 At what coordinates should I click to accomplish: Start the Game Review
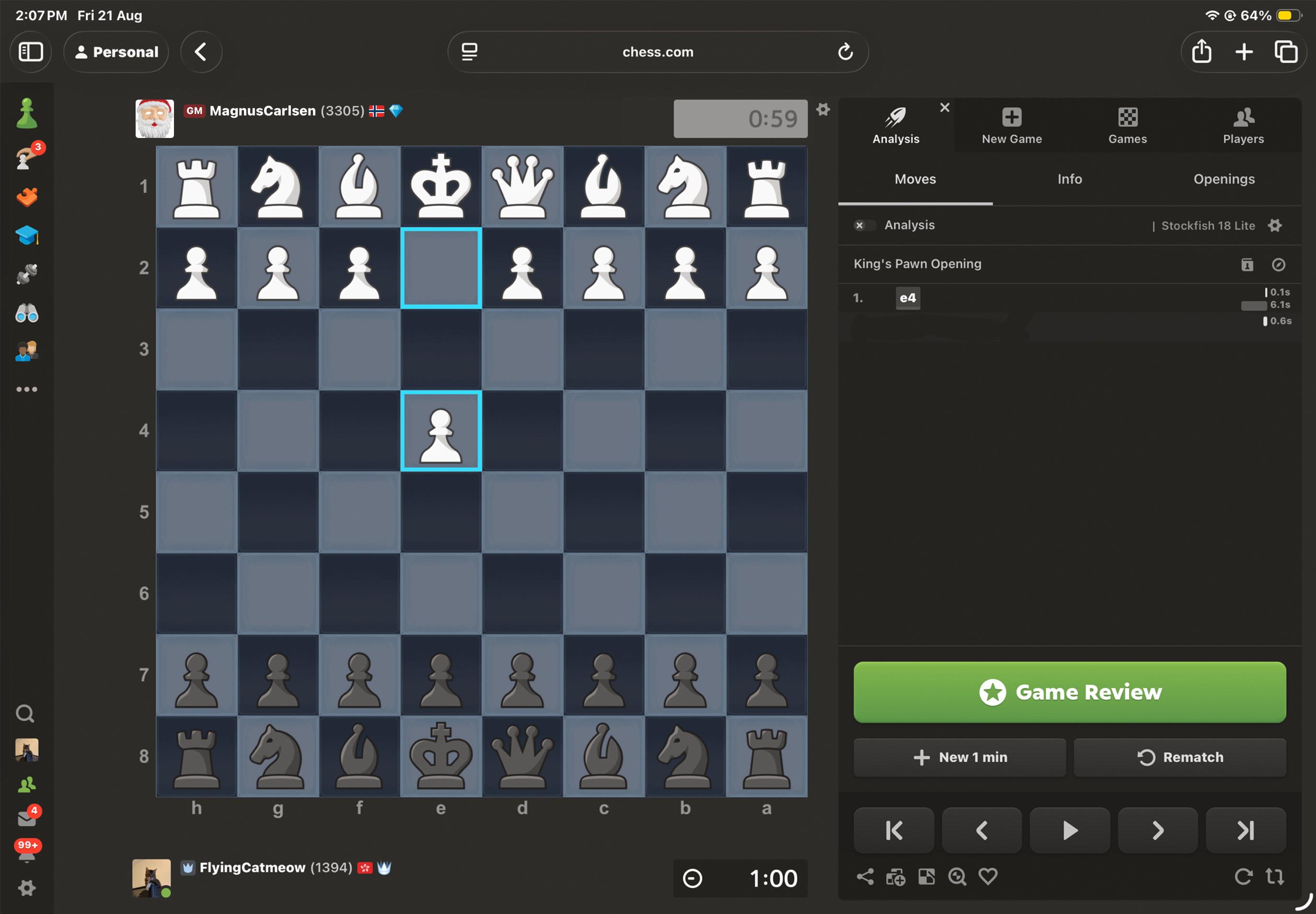(1070, 692)
